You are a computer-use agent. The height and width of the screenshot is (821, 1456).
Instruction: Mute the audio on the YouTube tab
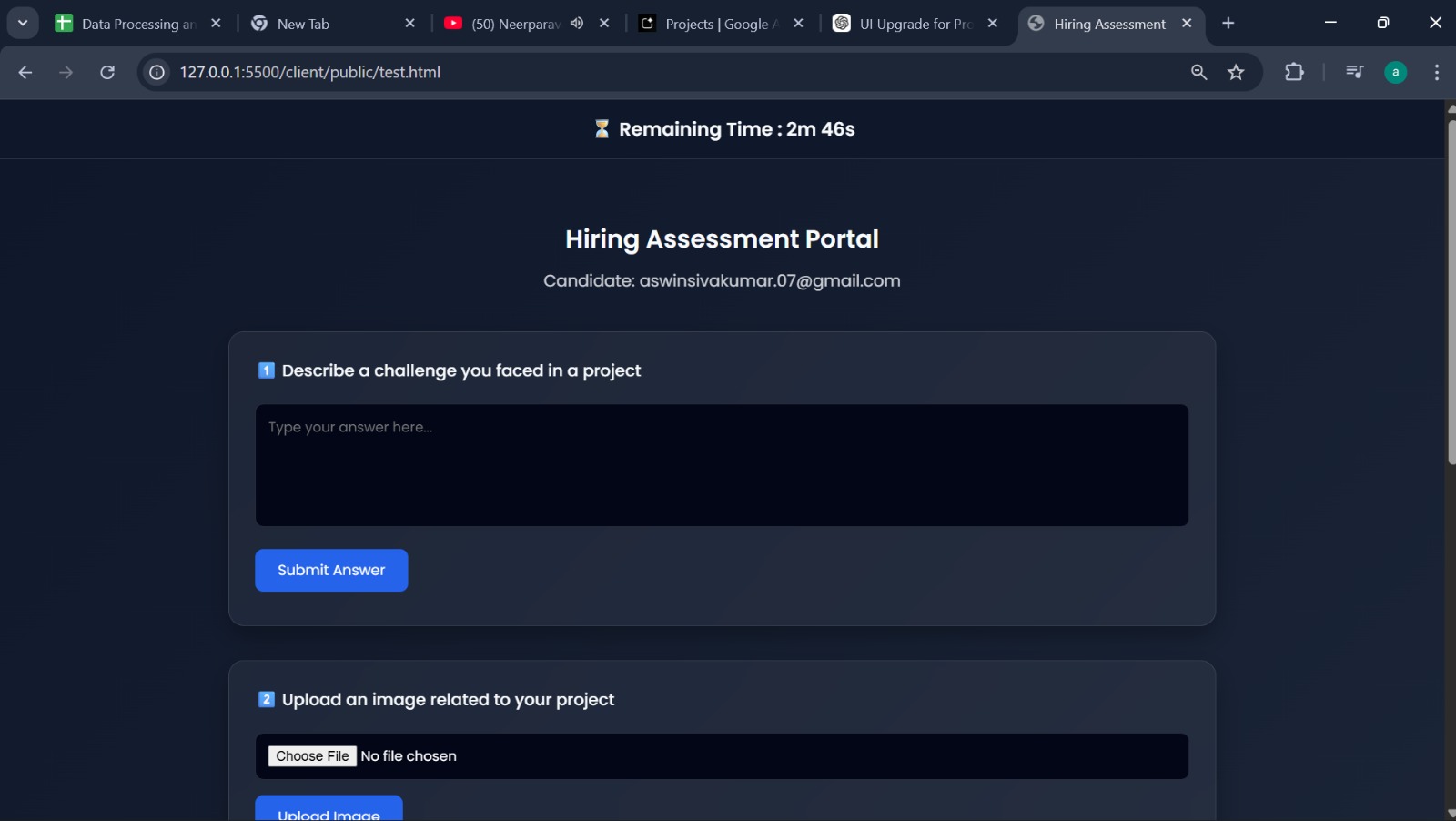click(x=577, y=24)
